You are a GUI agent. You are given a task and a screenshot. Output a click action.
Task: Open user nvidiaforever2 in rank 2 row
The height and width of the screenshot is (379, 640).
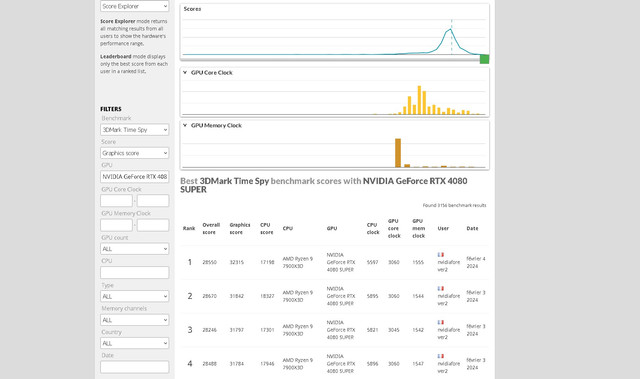(448, 300)
